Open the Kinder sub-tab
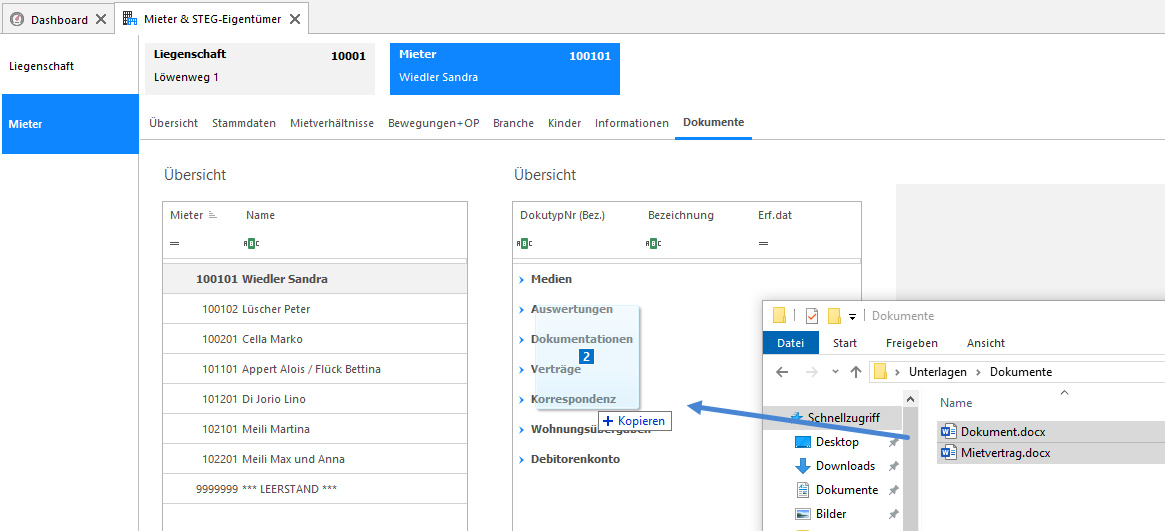The width and height of the screenshot is (1165, 531). [564, 123]
